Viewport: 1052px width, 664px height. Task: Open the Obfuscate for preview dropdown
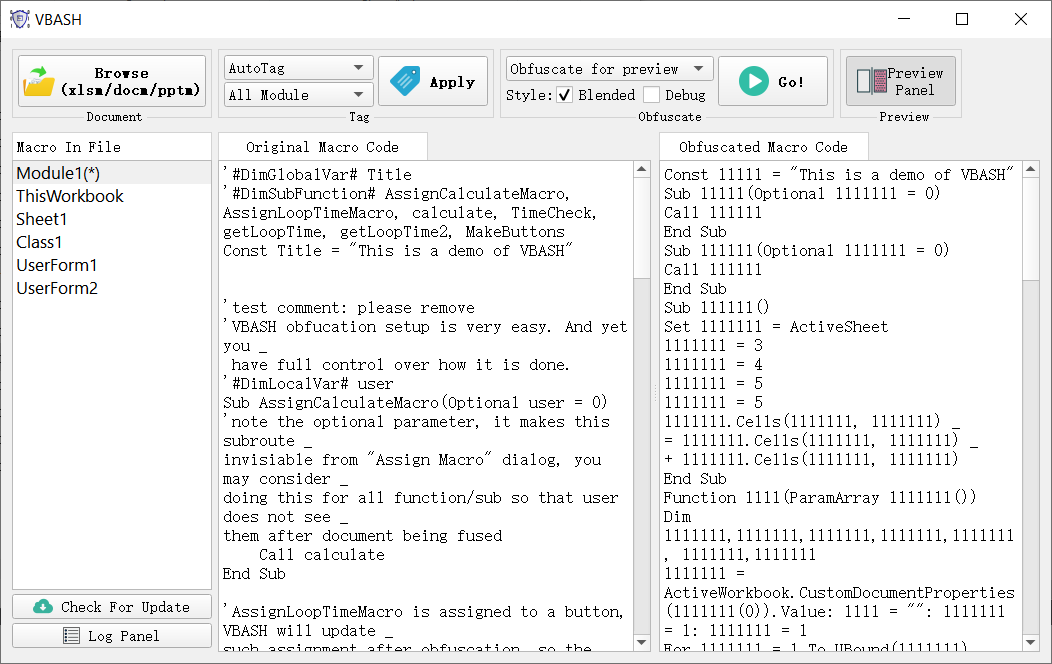click(x=609, y=69)
